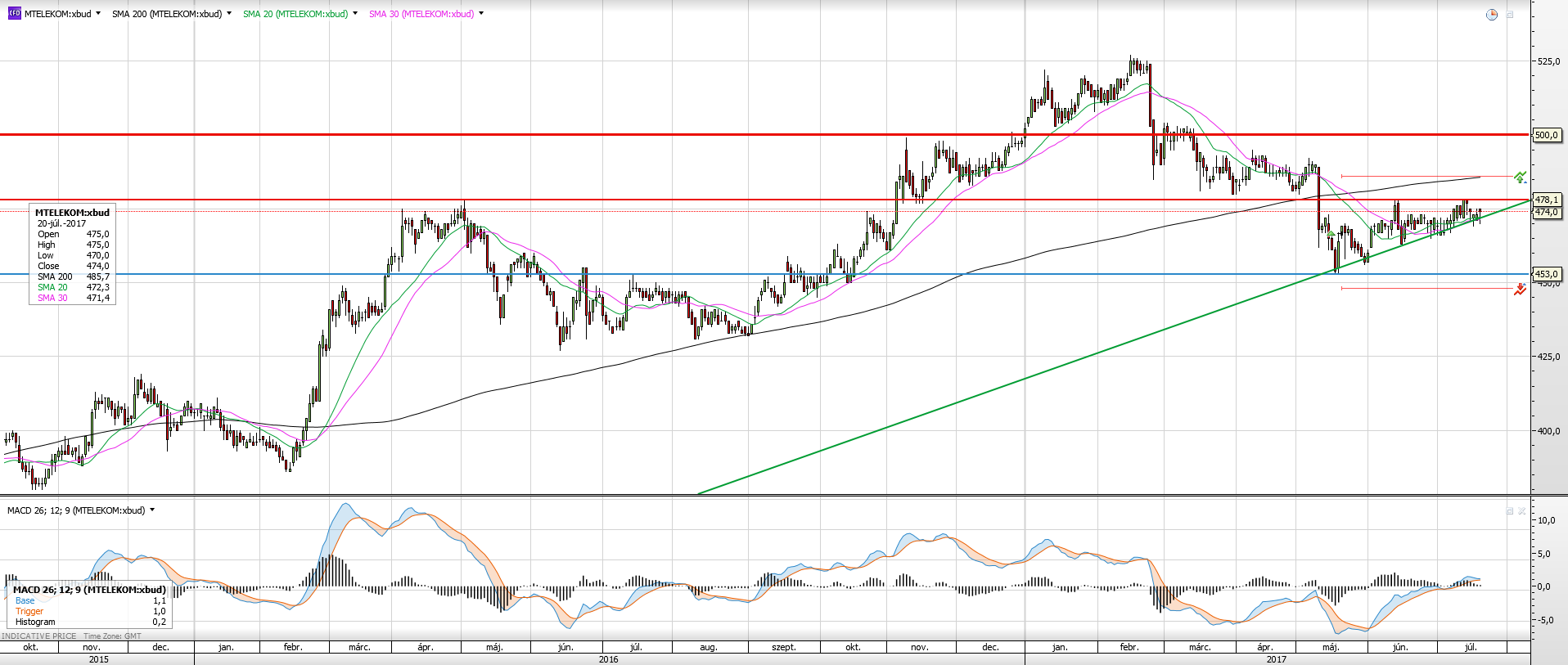The height and width of the screenshot is (665, 1568).
Task: Click the red sell-order arrow marker
Action: (1520, 289)
